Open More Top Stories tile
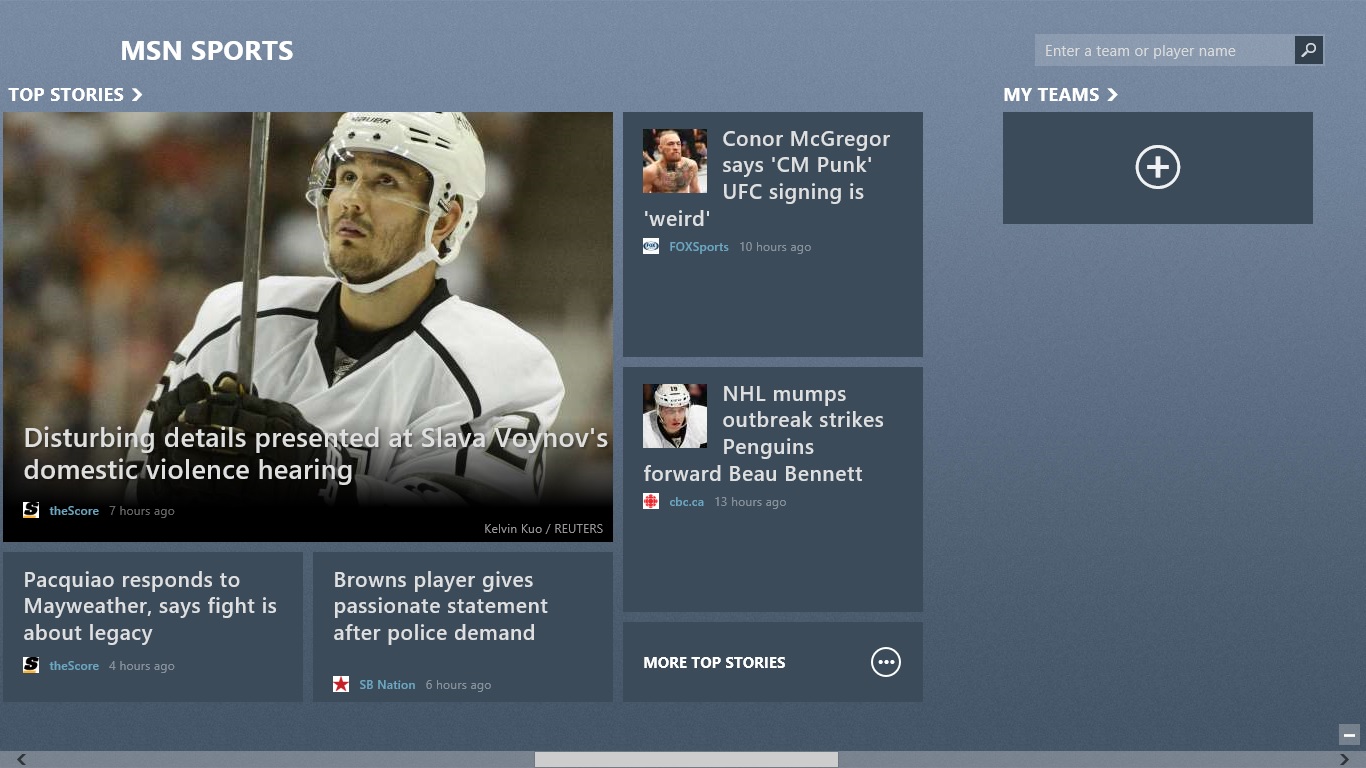This screenshot has width=1366, height=768. point(773,662)
